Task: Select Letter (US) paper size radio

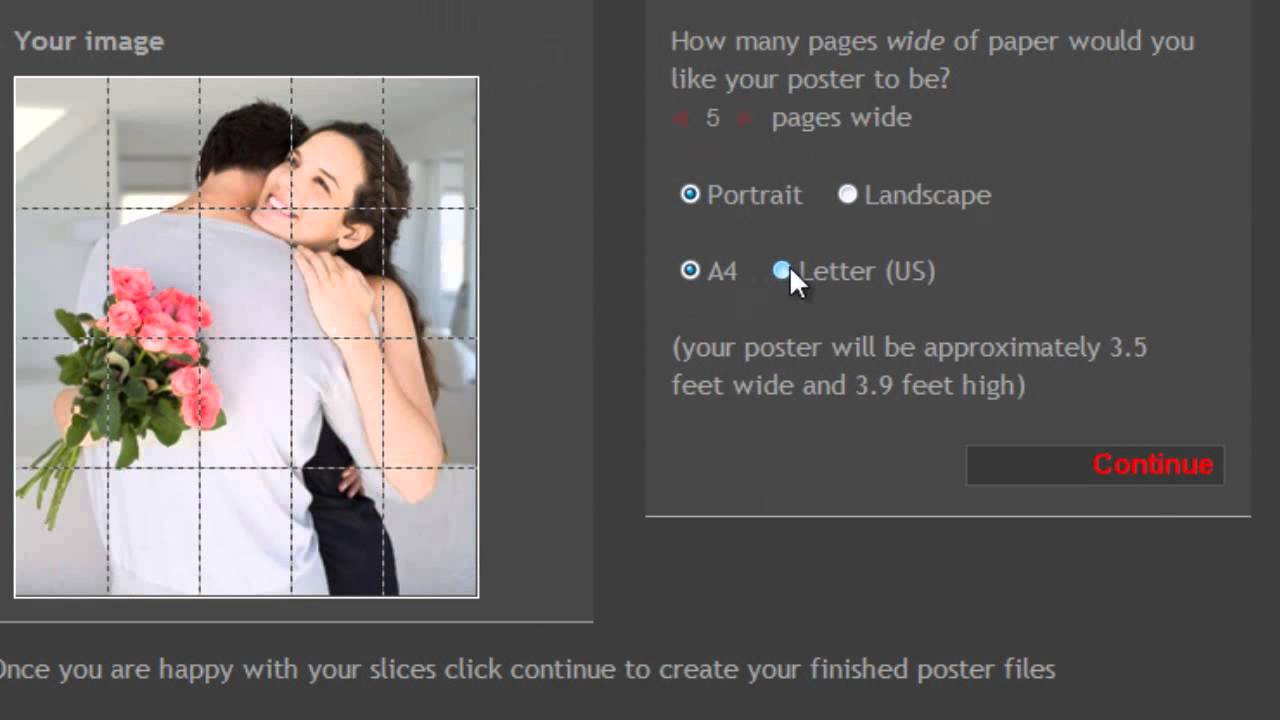Action: (x=782, y=270)
